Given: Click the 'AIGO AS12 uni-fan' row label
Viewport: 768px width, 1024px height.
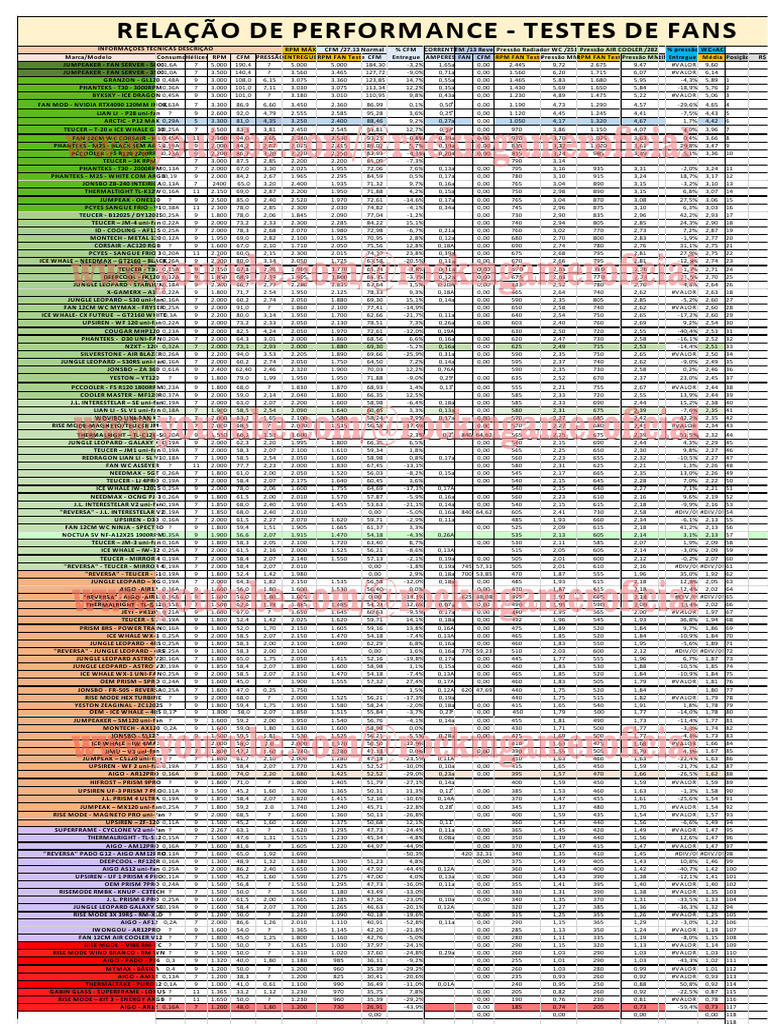Looking at the screenshot, I should click(129, 869).
